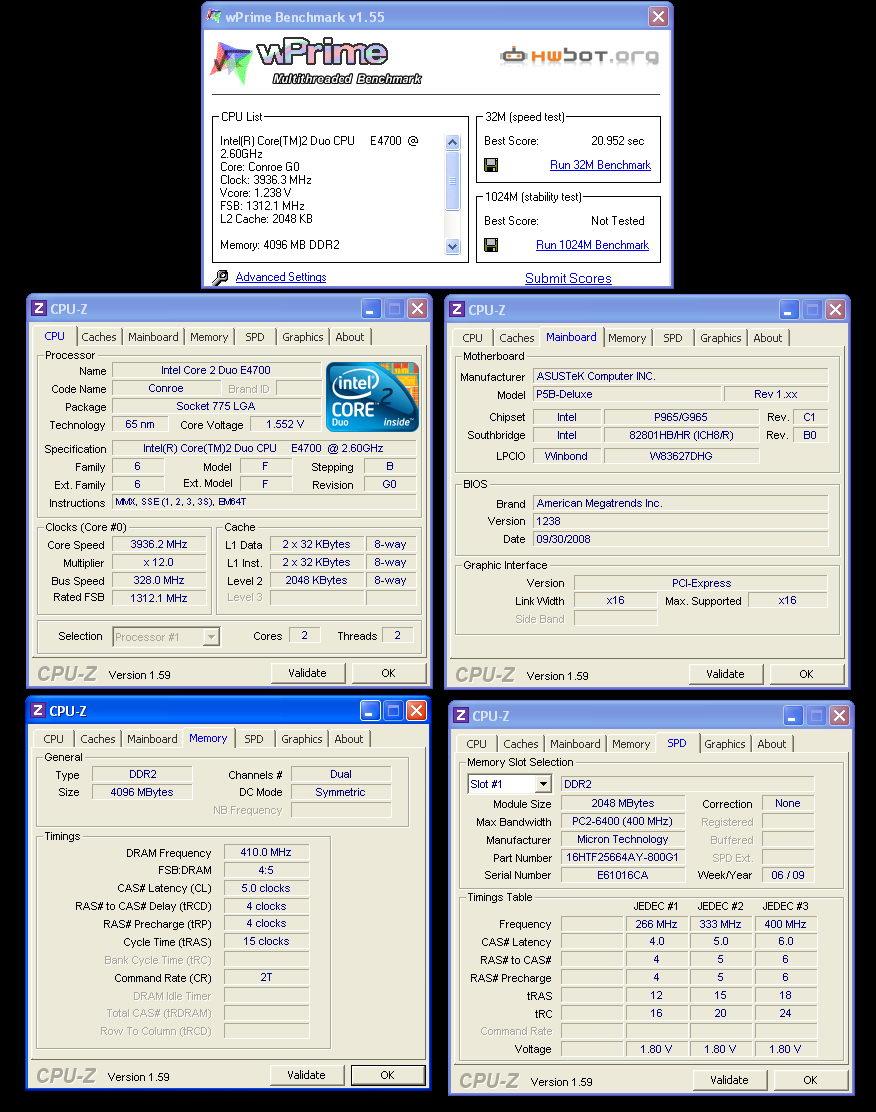
Task: Open Caches tab in the Memory window
Action: point(98,739)
